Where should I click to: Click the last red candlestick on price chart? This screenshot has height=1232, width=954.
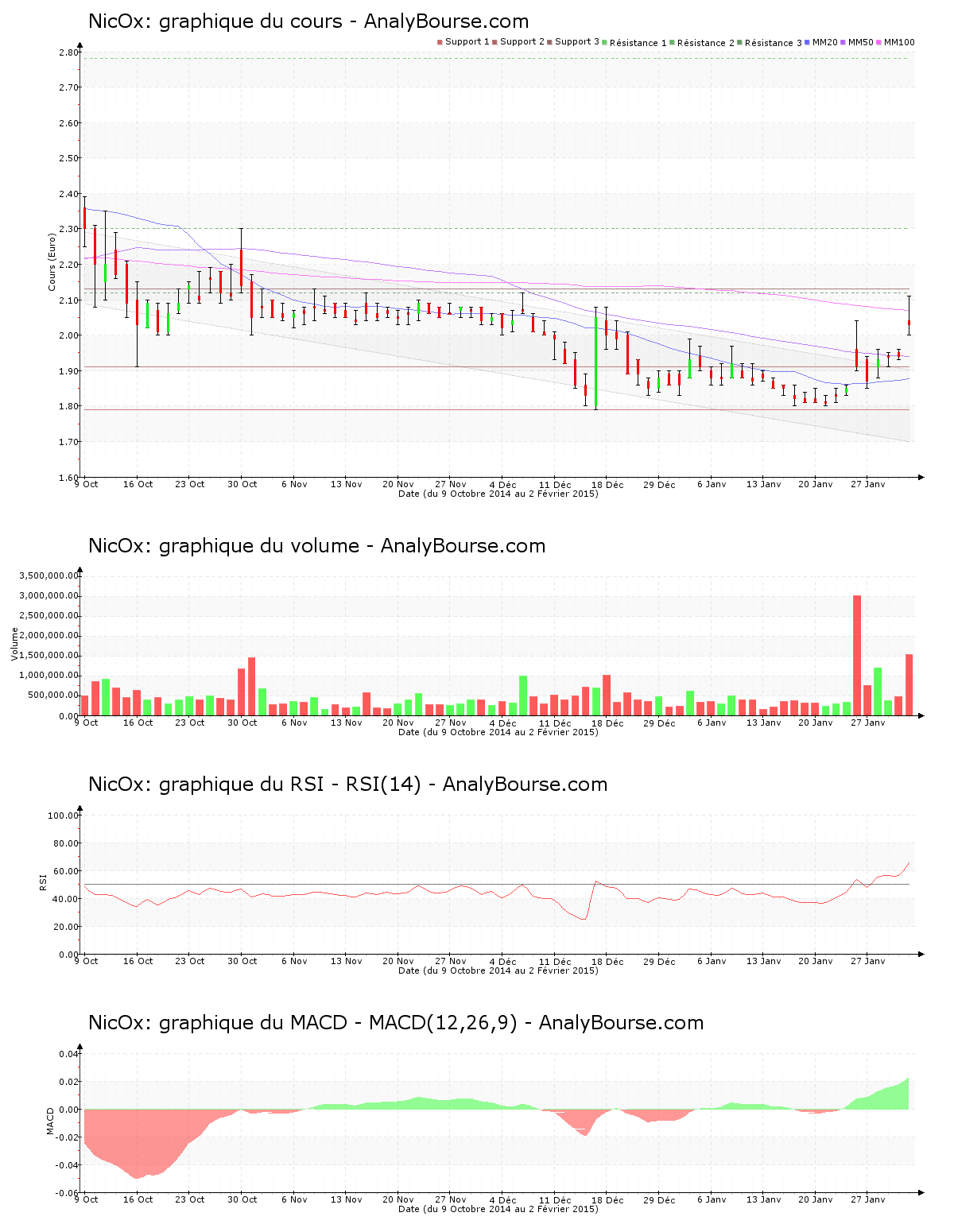pos(909,323)
